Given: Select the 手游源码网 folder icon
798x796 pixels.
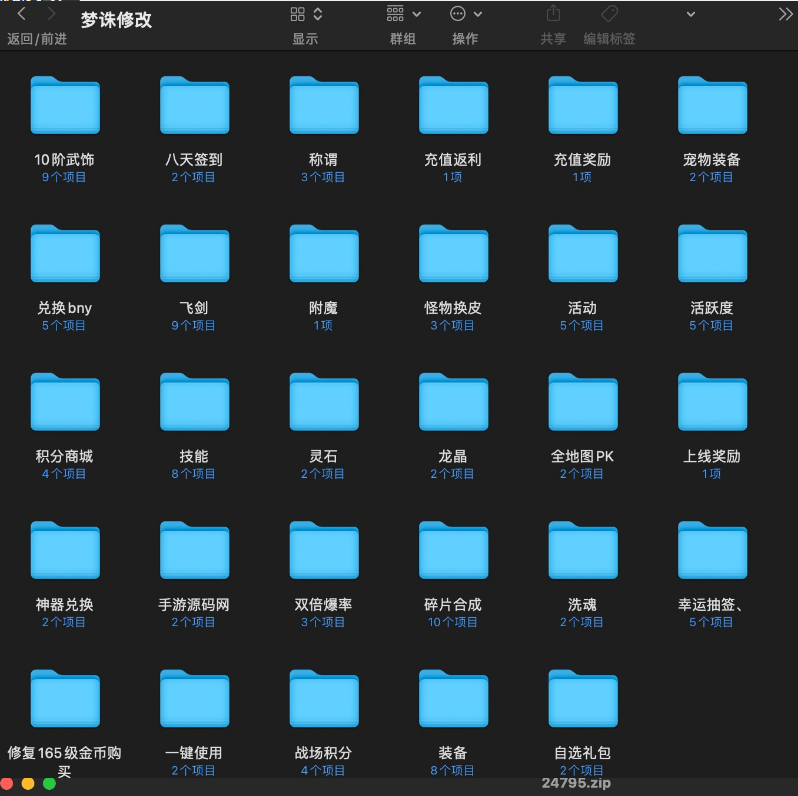Looking at the screenshot, I should (x=194, y=550).
